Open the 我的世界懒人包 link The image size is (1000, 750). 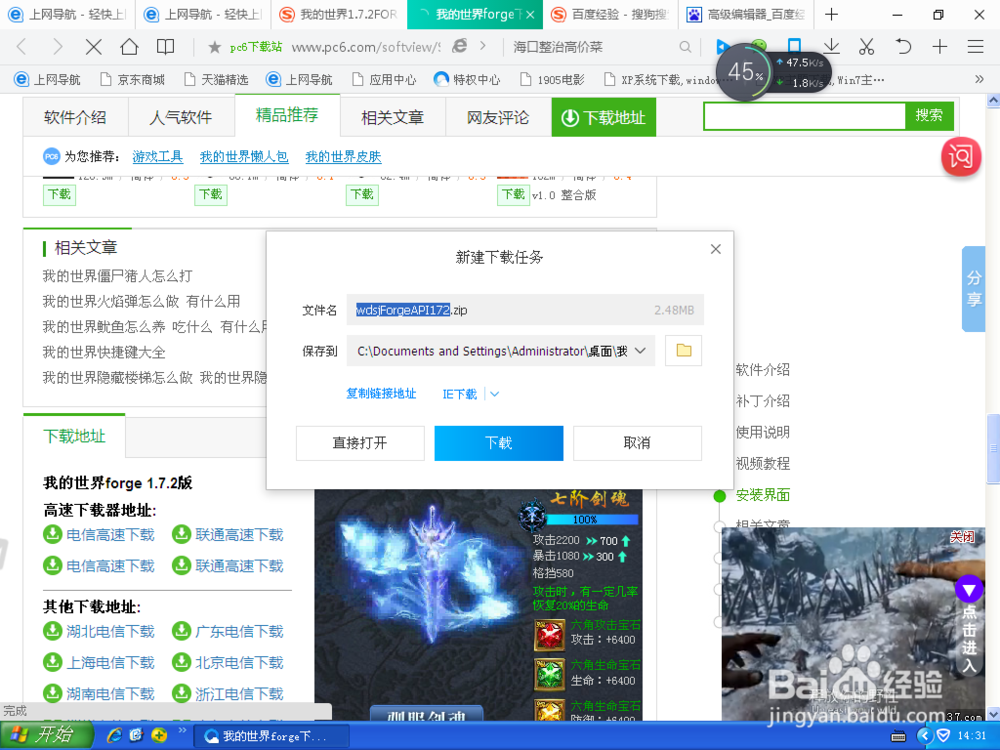point(244,156)
